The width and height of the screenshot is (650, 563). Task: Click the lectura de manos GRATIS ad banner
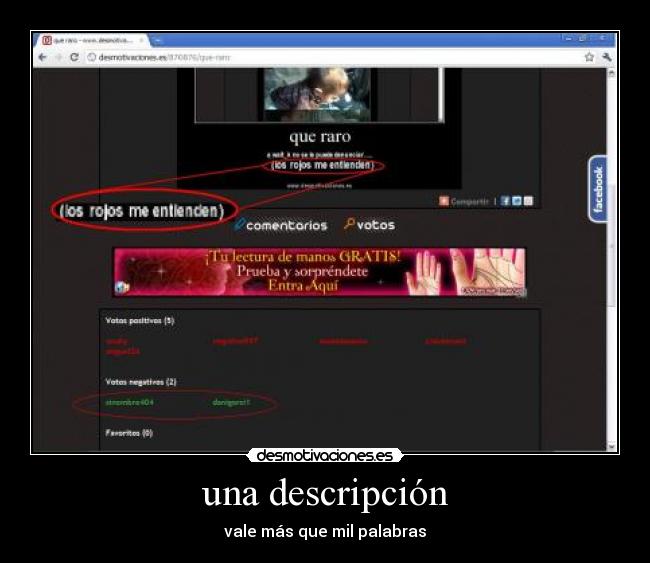tap(320, 272)
